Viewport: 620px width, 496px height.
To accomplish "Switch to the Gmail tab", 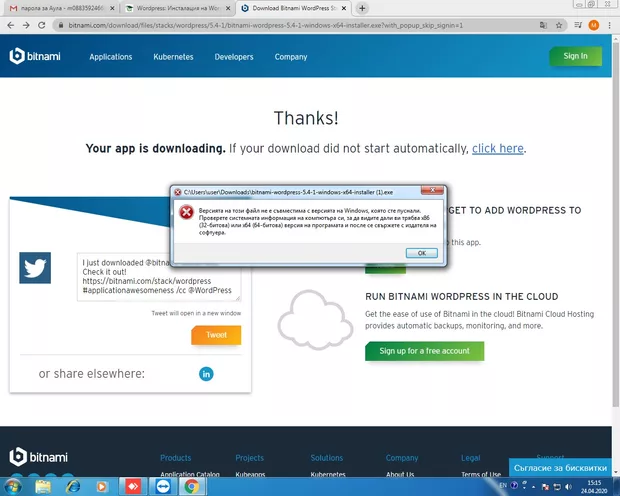I will point(61,8).
